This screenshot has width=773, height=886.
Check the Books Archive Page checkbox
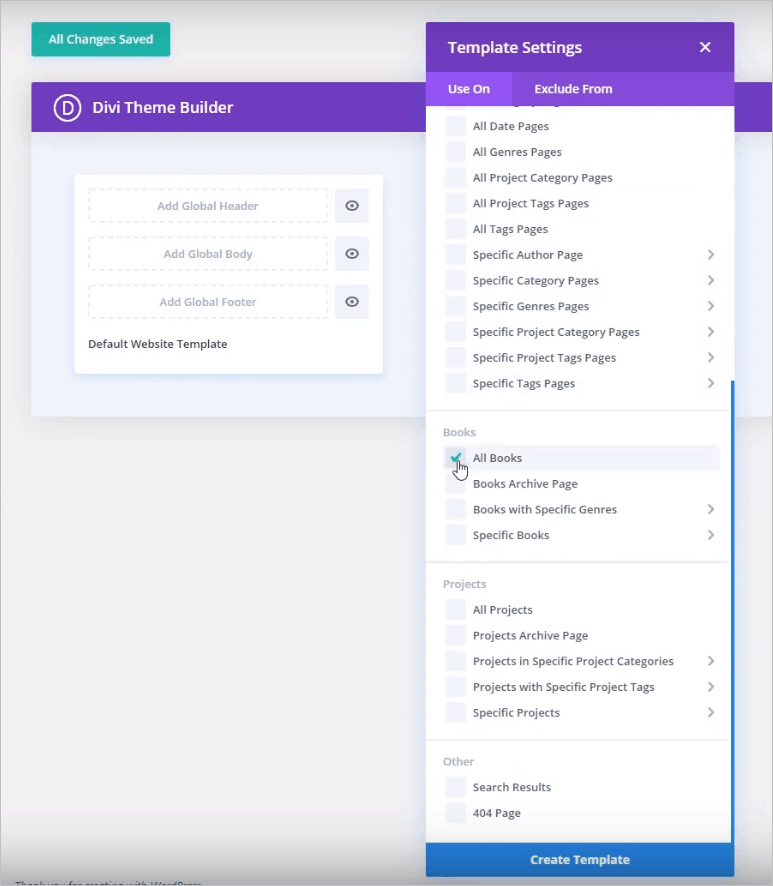tap(455, 484)
